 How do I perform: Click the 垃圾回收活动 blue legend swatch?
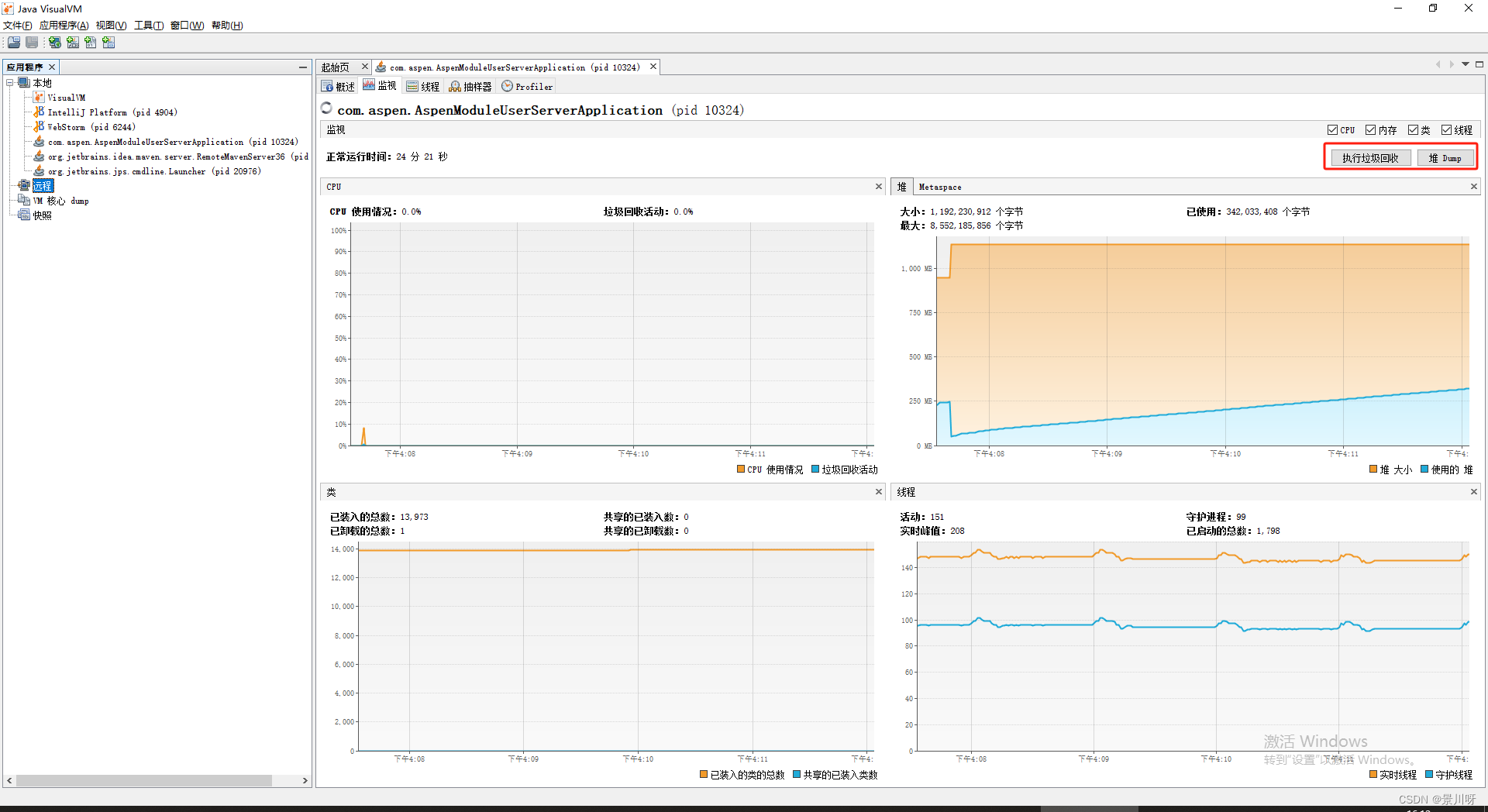[x=815, y=470]
